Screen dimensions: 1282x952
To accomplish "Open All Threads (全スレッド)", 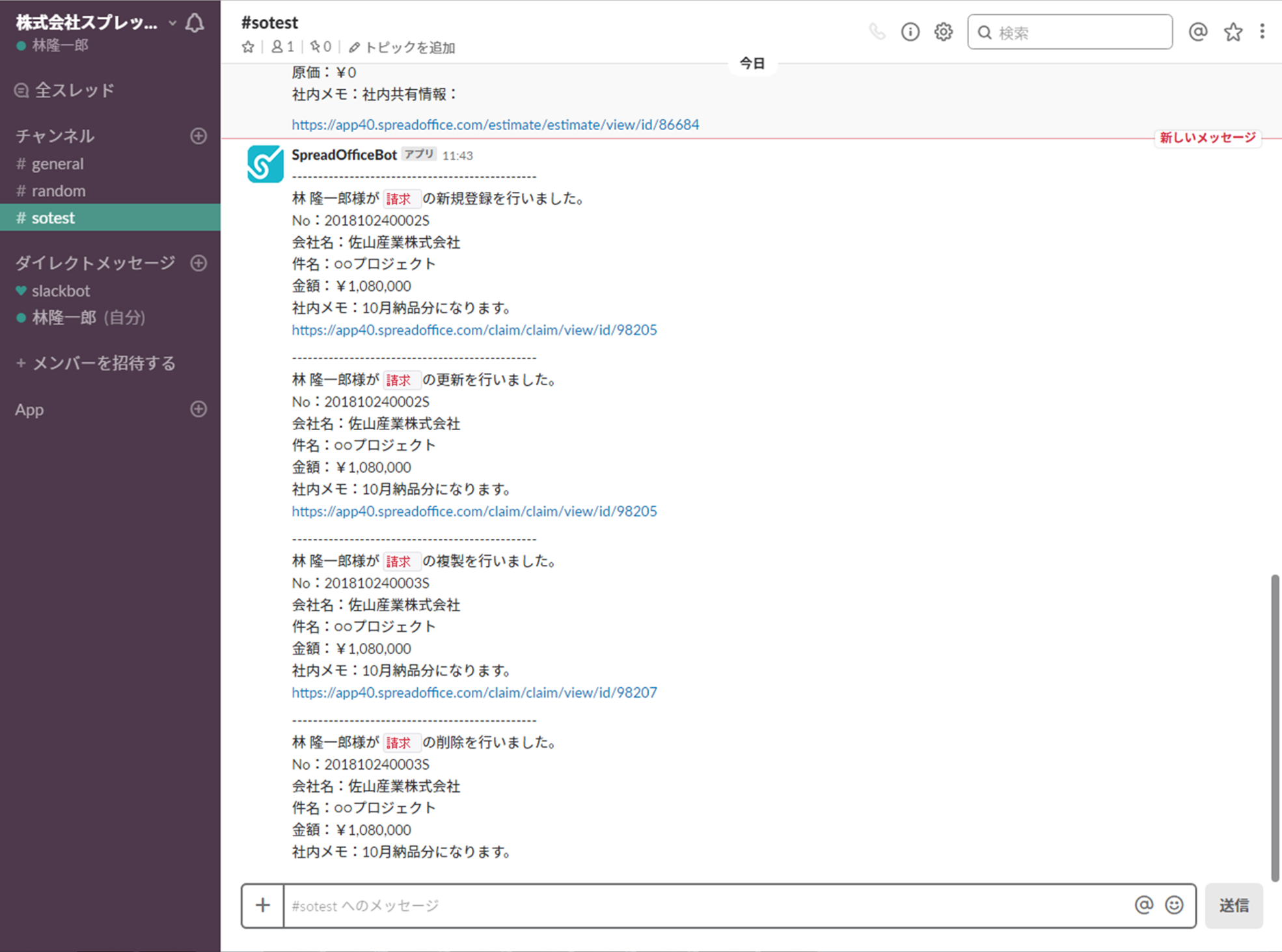I will pyautogui.click(x=64, y=90).
